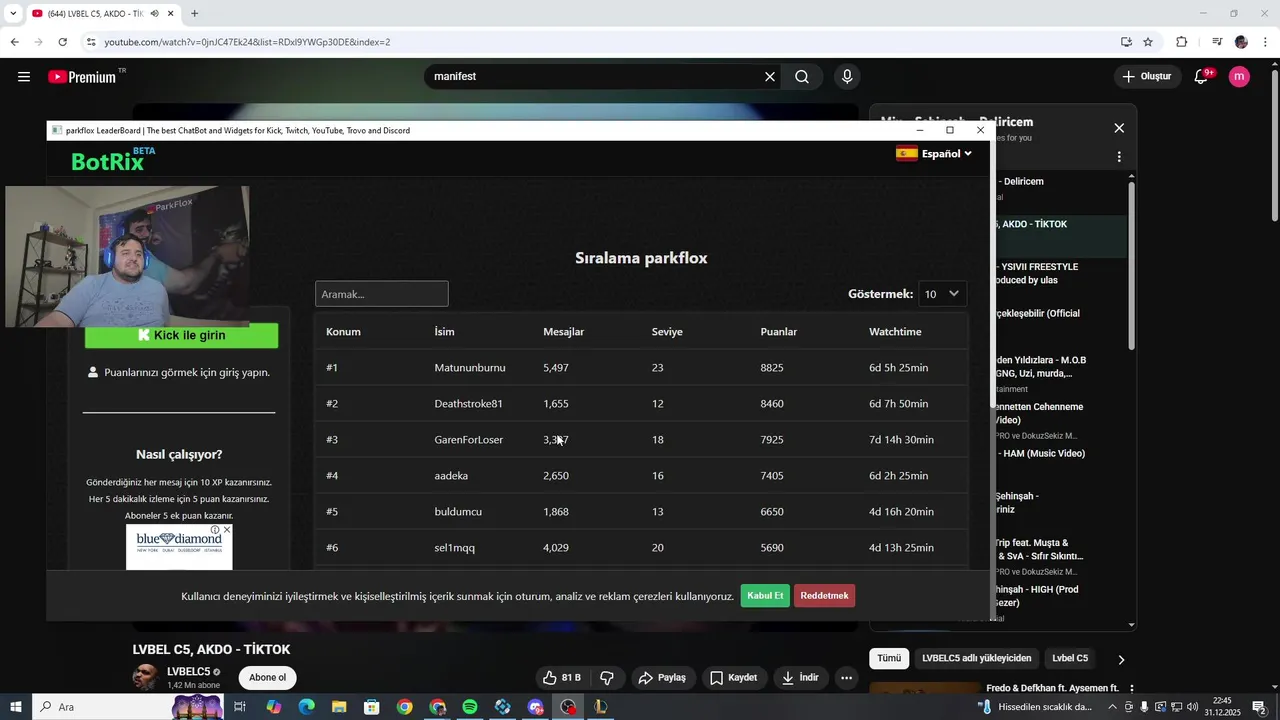
Task: Open the YouTube hamburger guide menu
Action: point(24,77)
